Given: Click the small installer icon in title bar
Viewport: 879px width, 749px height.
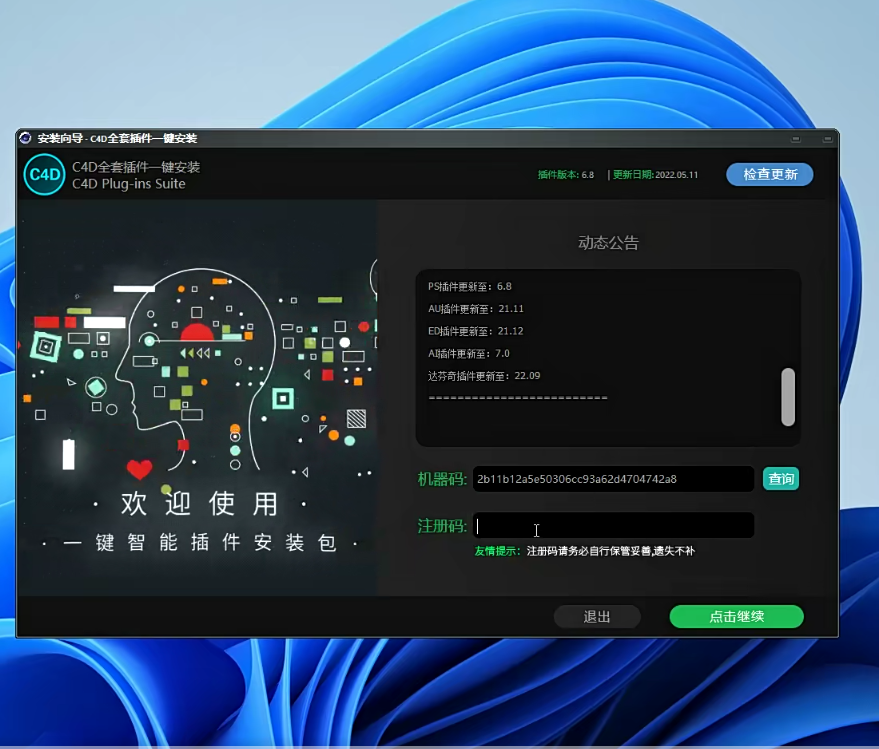Looking at the screenshot, I should 26,138.
